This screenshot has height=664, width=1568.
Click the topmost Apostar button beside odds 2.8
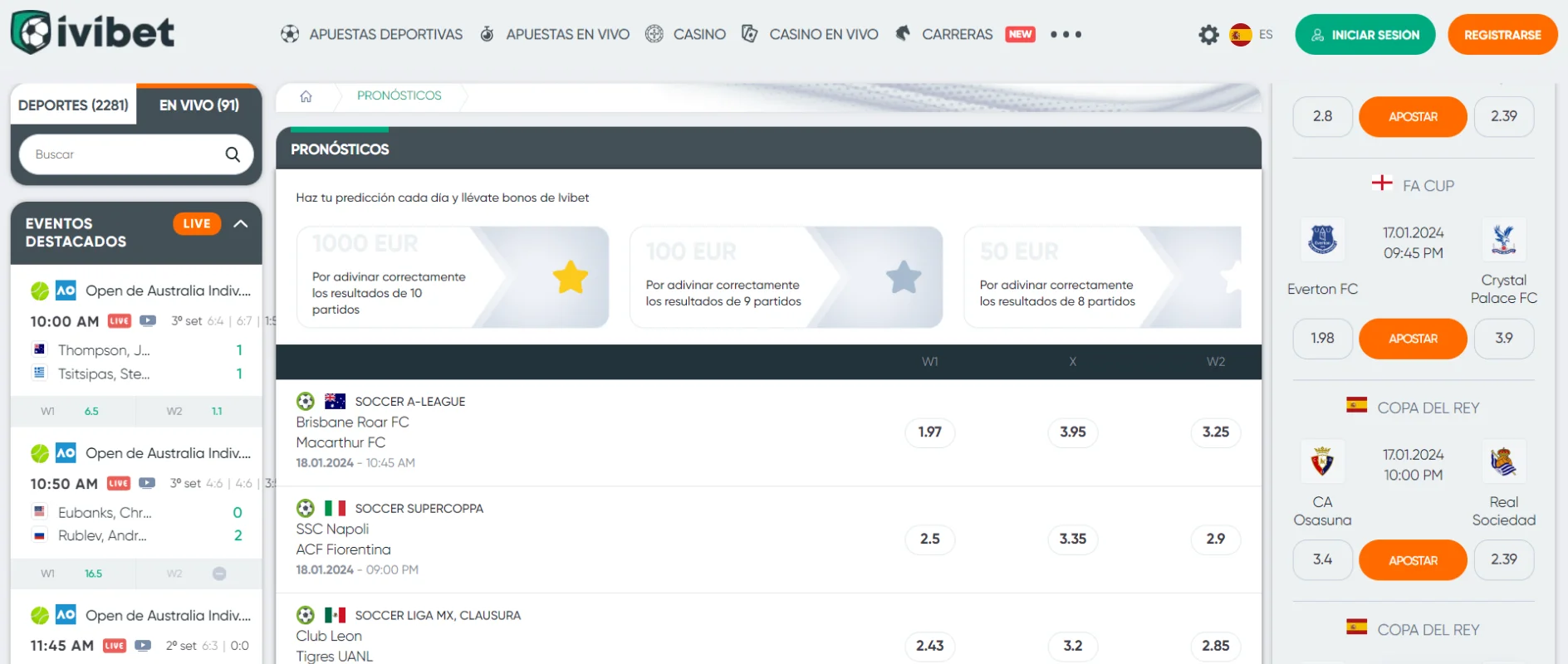(x=1413, y=117)
